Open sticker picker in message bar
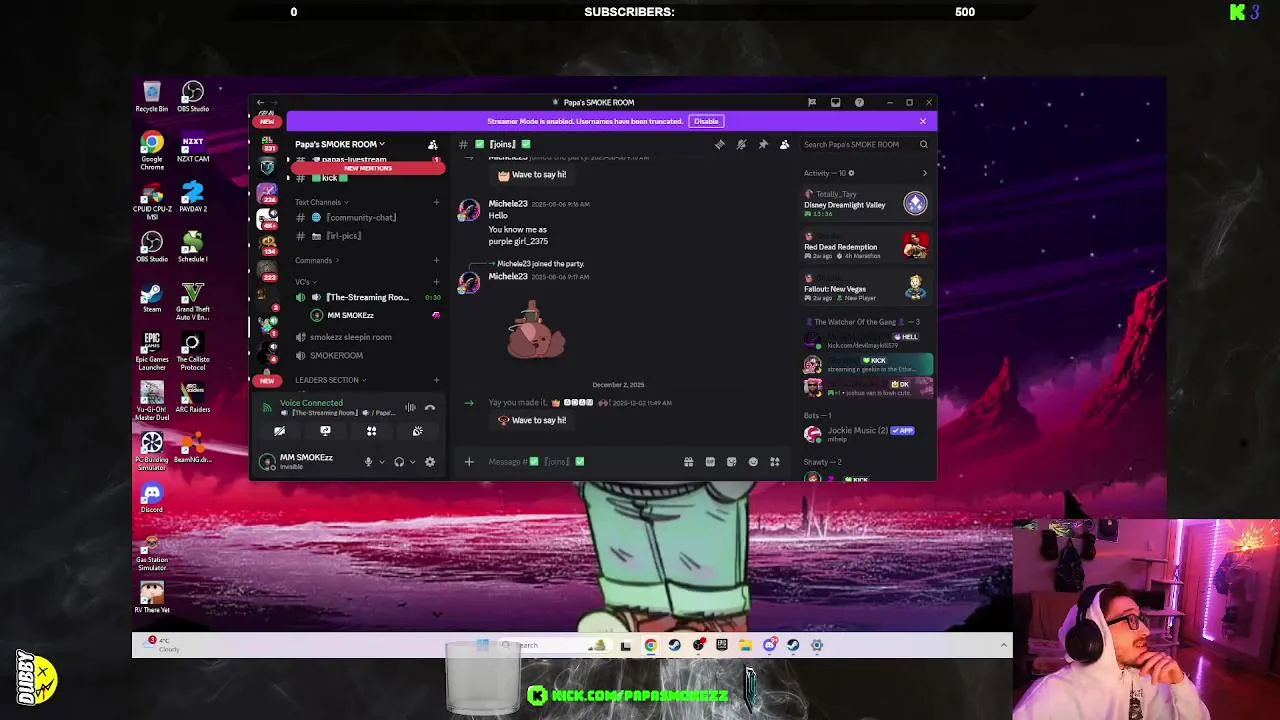The image size is (1280, 720). tap(731, 461)
